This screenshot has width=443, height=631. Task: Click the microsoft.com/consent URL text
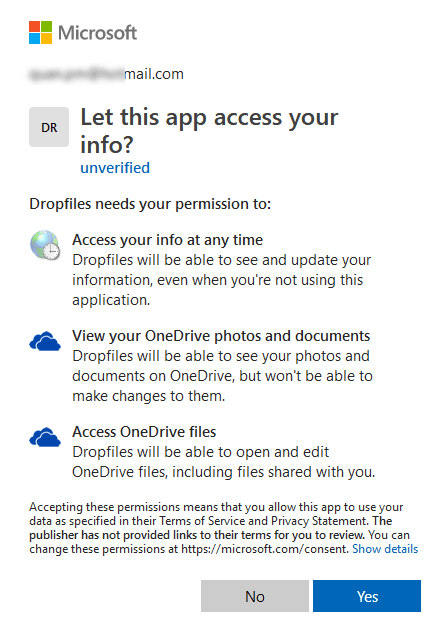click(264, 549)
